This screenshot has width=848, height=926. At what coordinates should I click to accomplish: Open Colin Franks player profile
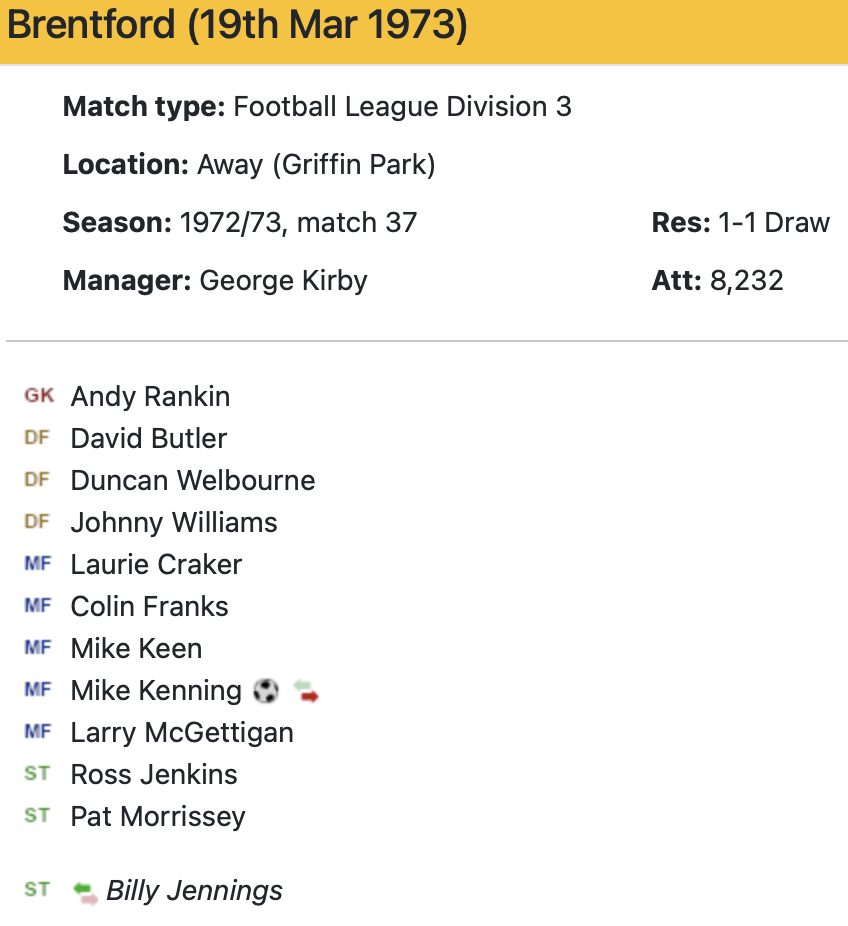pyautogui.click(x=149, y=607)
